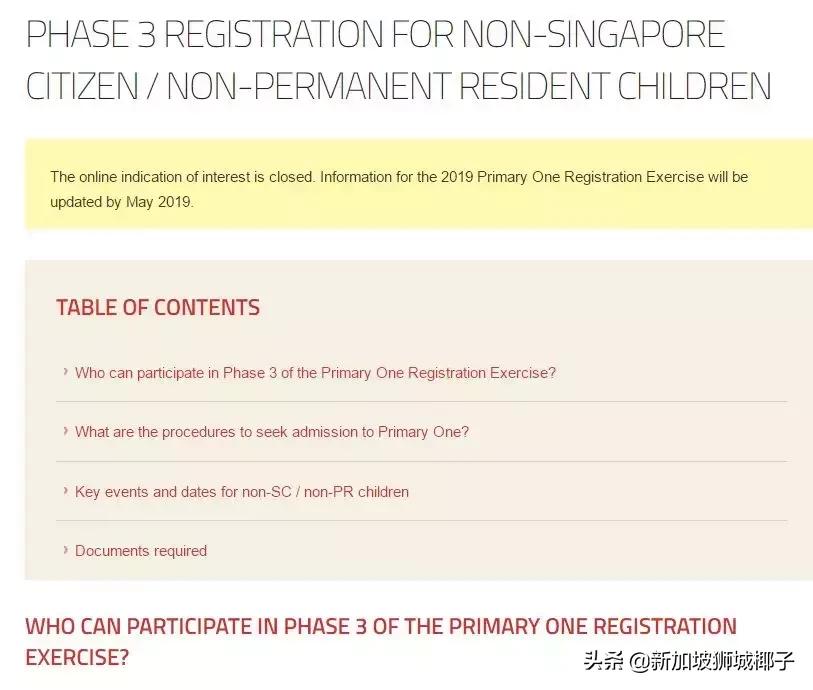
Task: Click the chevron beside "Who can participate" link
Action: (x=65, y=373)
